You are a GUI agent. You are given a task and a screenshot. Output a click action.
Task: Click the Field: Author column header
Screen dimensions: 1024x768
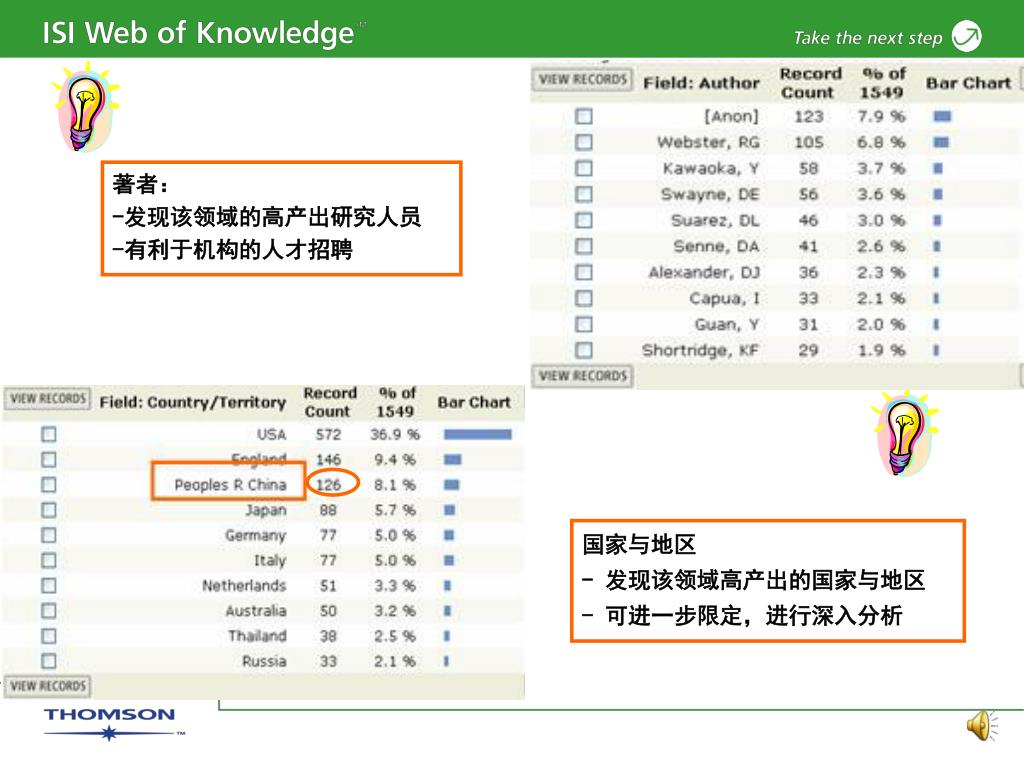pyautogui.click(x=701, y=83)
